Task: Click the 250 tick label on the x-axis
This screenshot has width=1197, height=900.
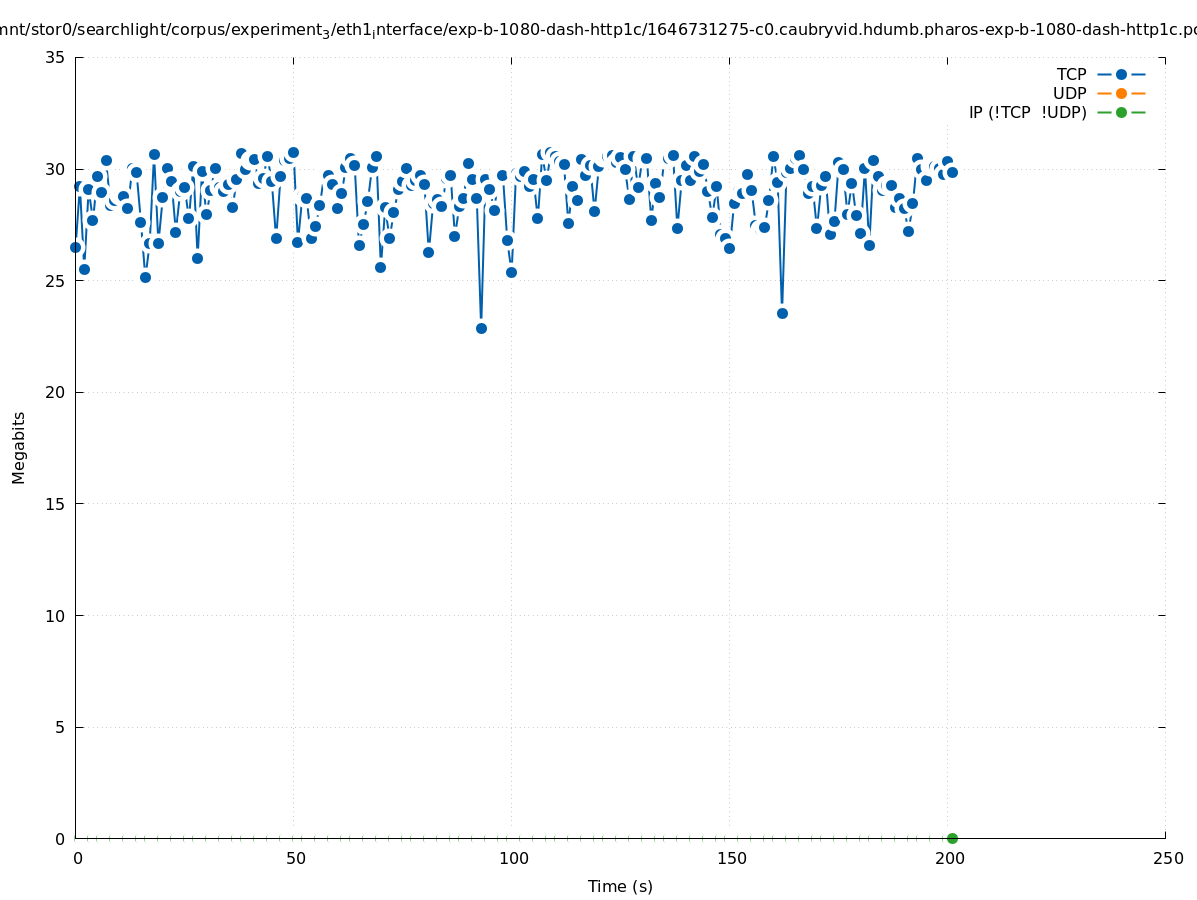Action: coord(1167,858)
